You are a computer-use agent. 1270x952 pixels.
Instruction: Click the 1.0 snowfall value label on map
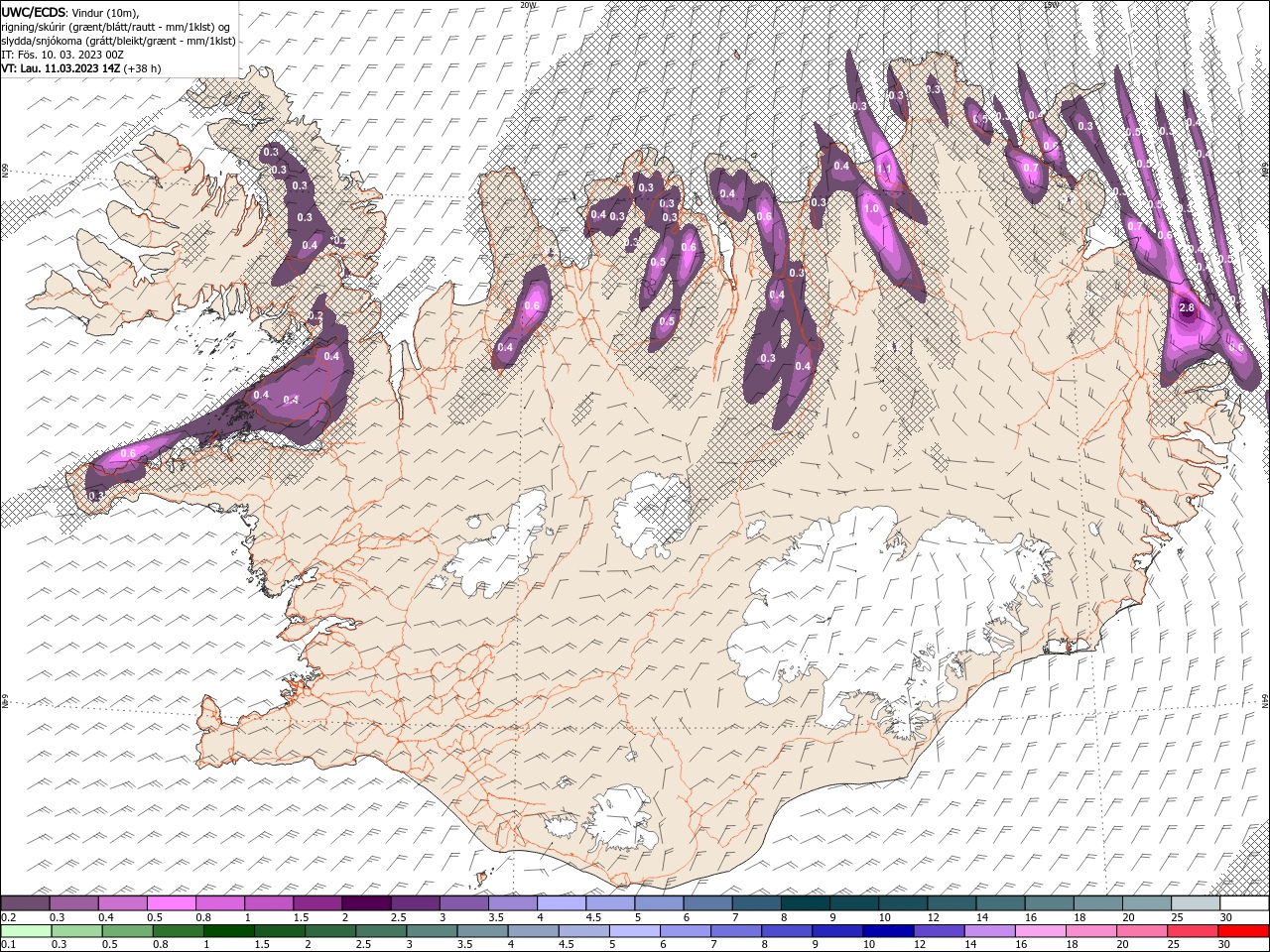click(x=872, y=209)
